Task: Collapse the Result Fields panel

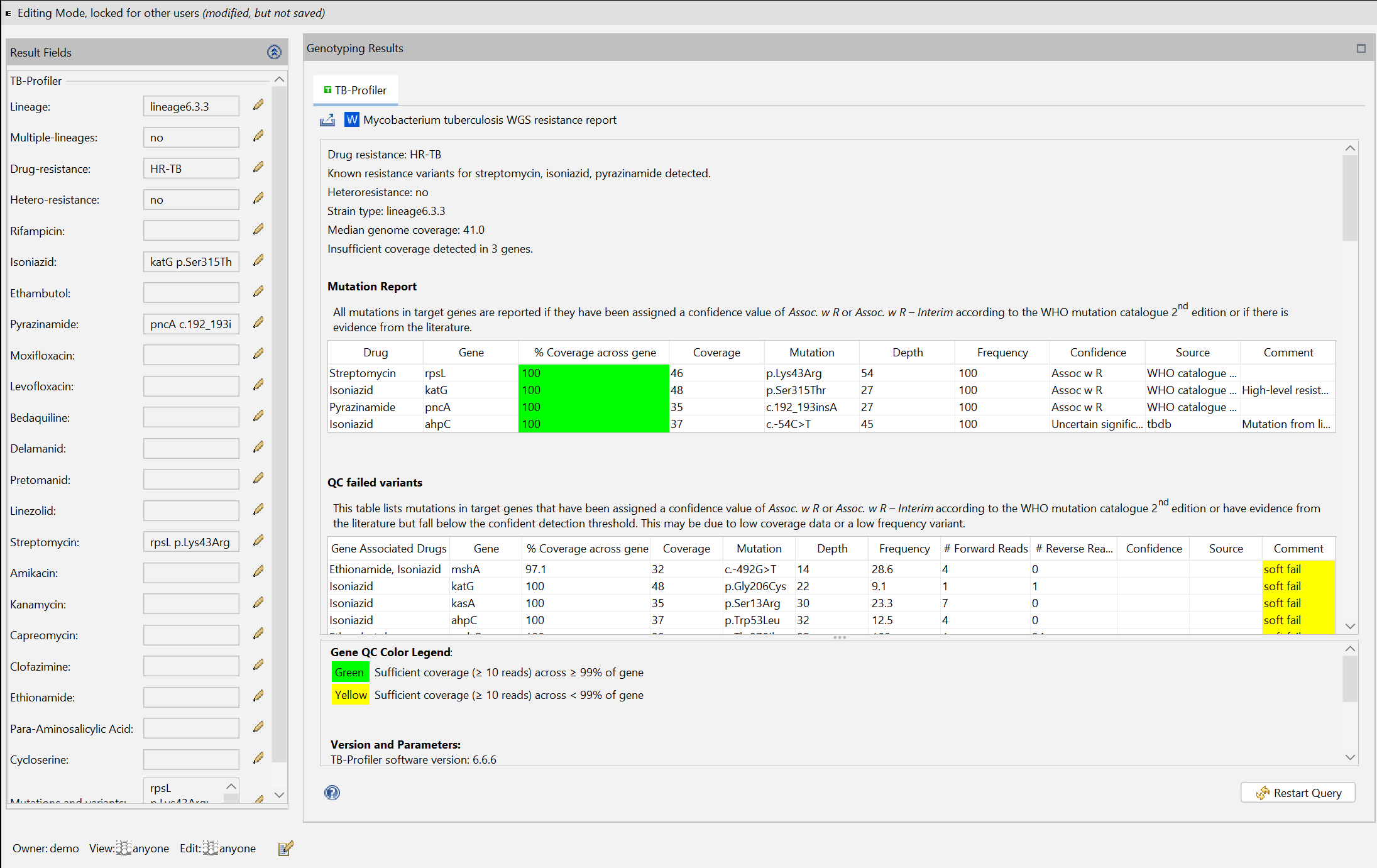Action: click(x=274, y=52)
